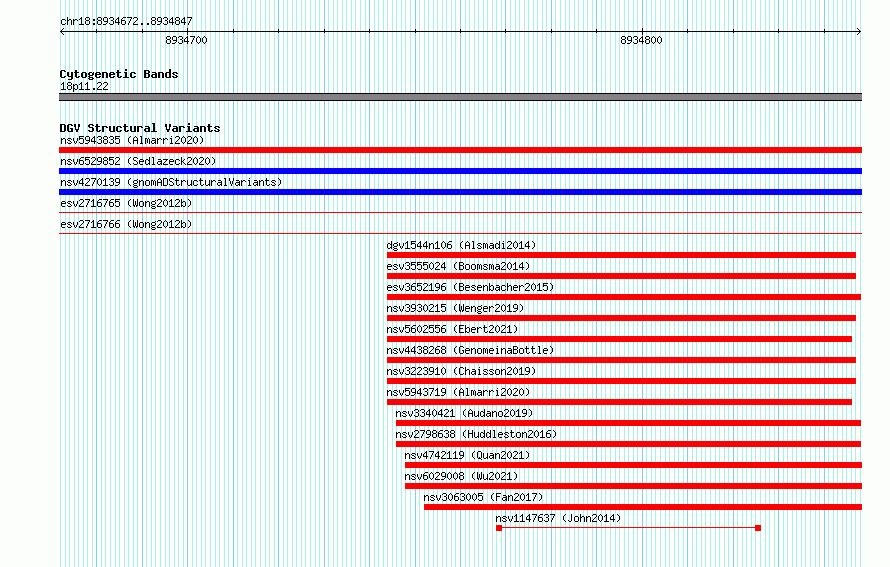
Task: Click nsv5602556 (Ebert2021) label
Action: click(452, 329)
